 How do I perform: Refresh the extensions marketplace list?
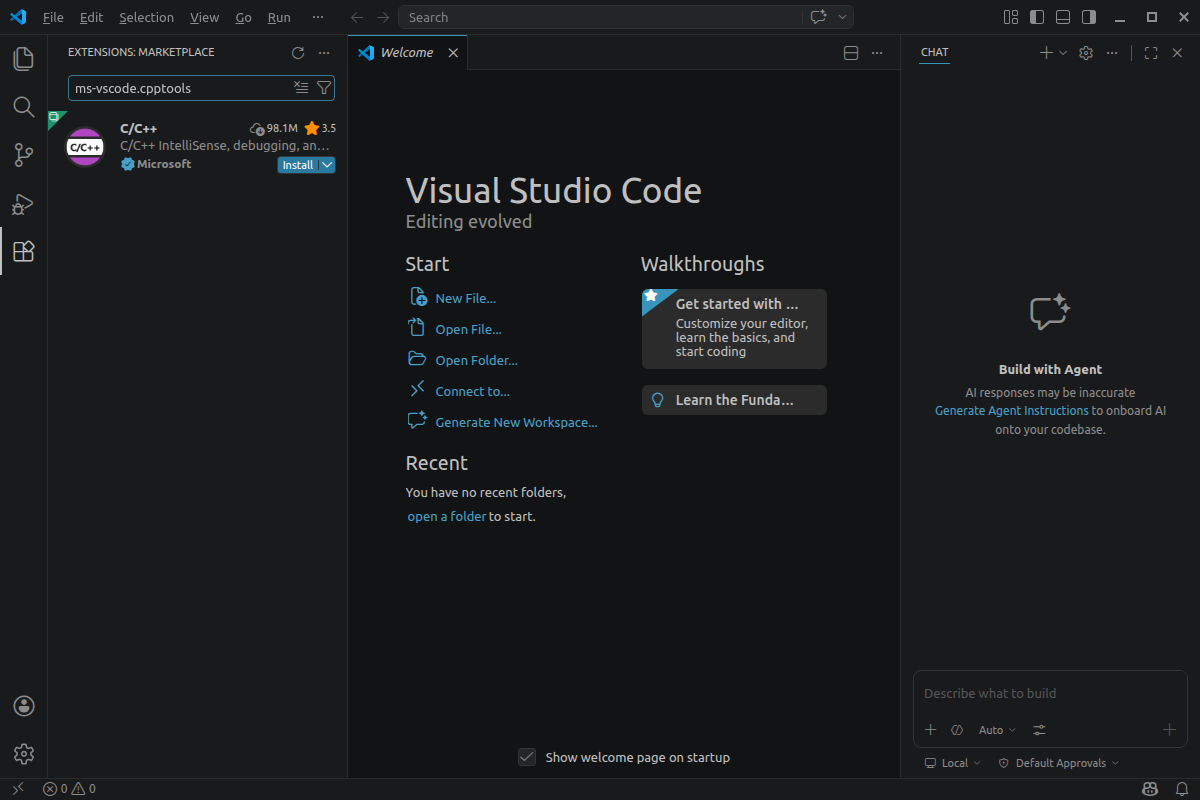click(297, 53)
